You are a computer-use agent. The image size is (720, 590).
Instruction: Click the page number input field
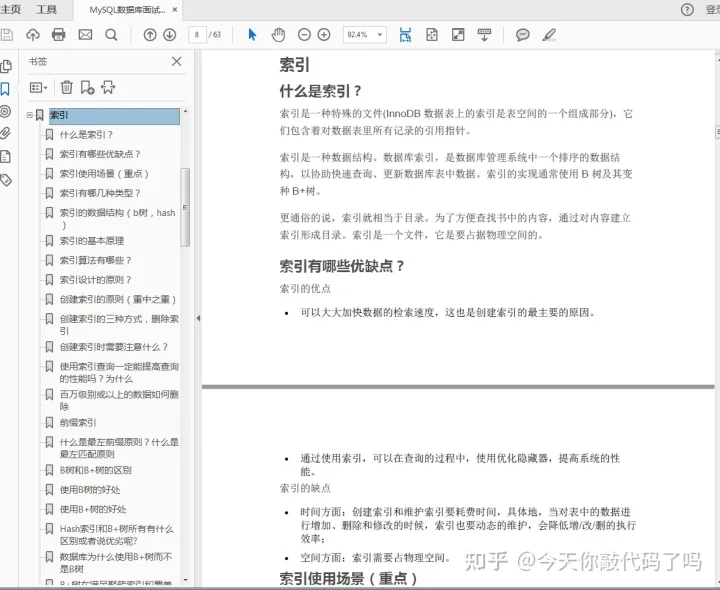197,34
